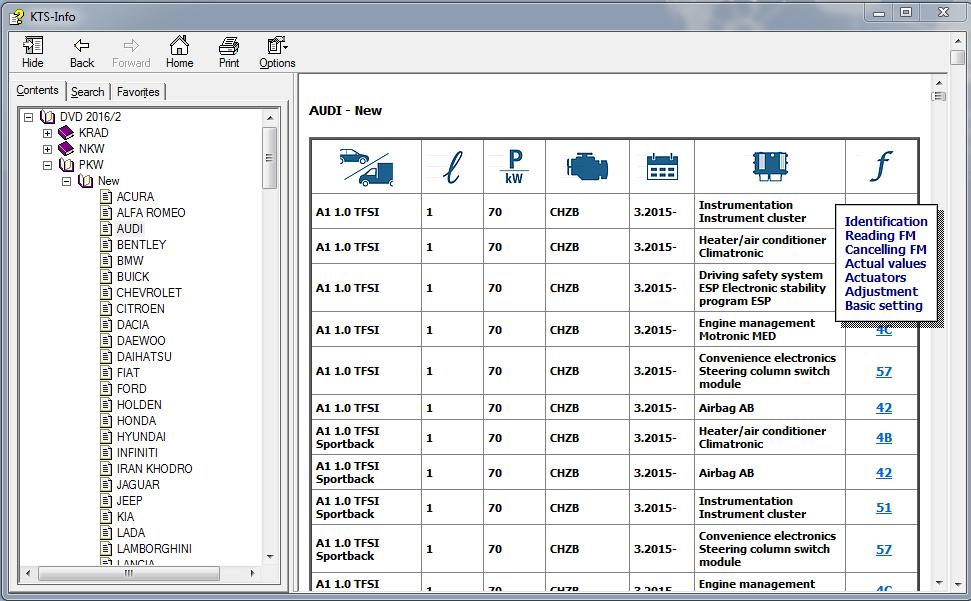
Task: Open function link 4B for Sportback Climatronic
Action: [884, 438]
